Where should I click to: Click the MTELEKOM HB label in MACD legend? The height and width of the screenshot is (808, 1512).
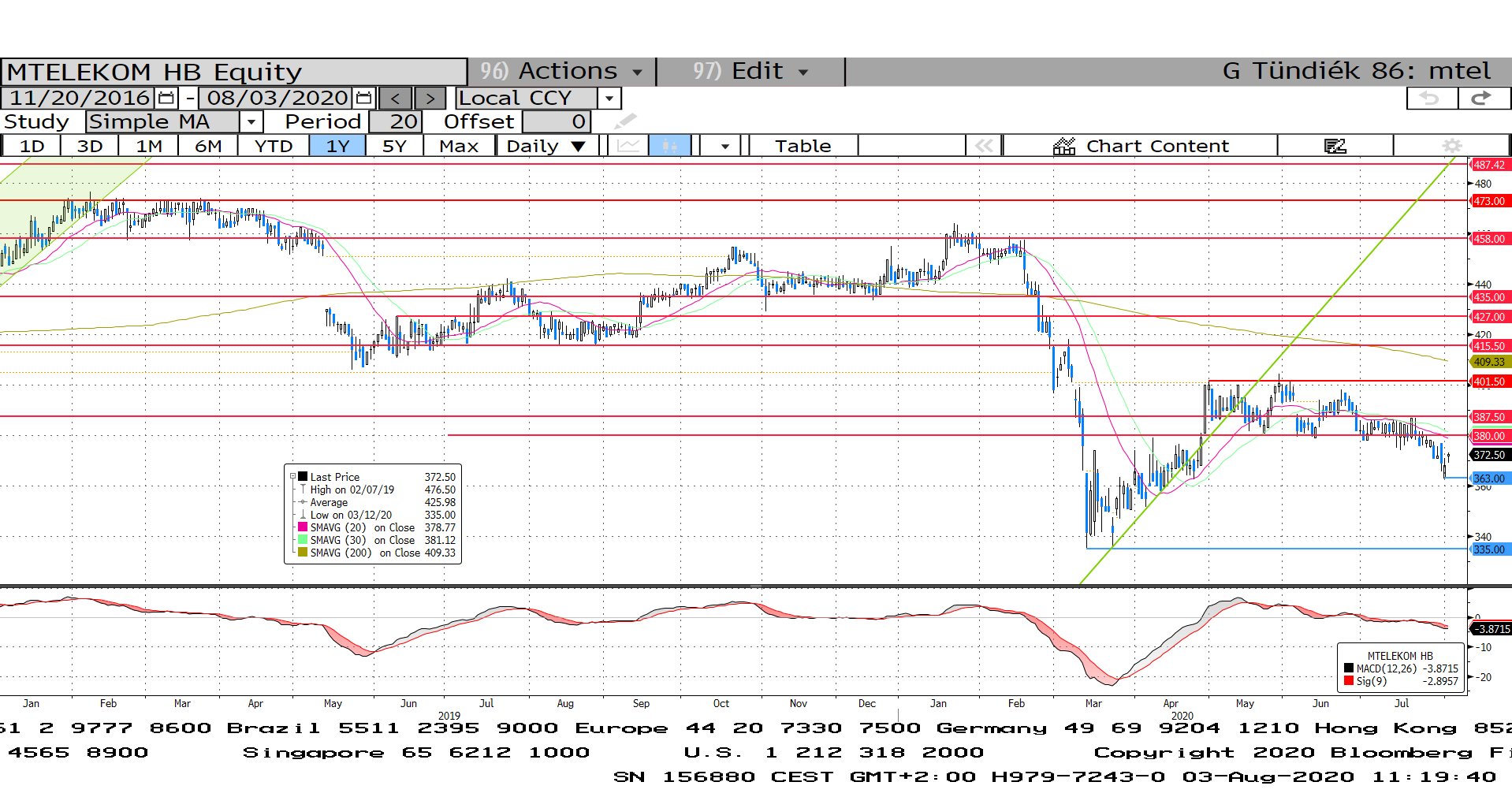tap(1400, 656)
